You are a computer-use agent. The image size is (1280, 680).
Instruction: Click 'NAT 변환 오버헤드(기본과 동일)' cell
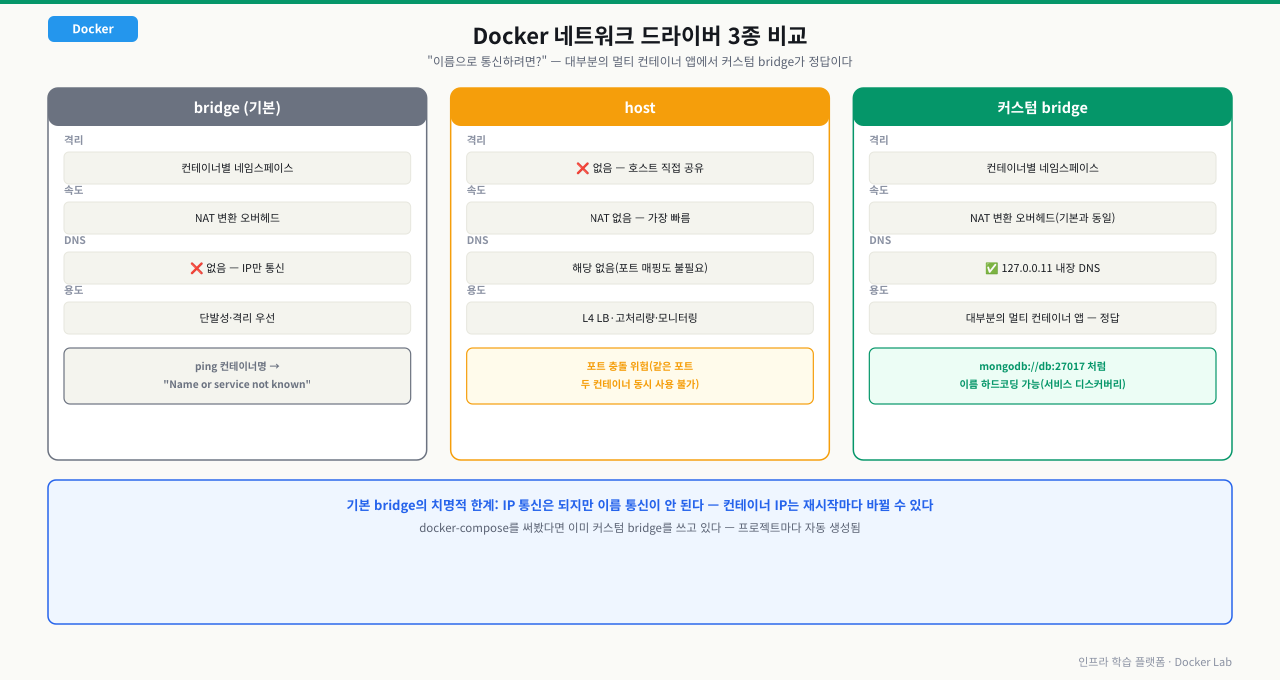coord(1042,218)
